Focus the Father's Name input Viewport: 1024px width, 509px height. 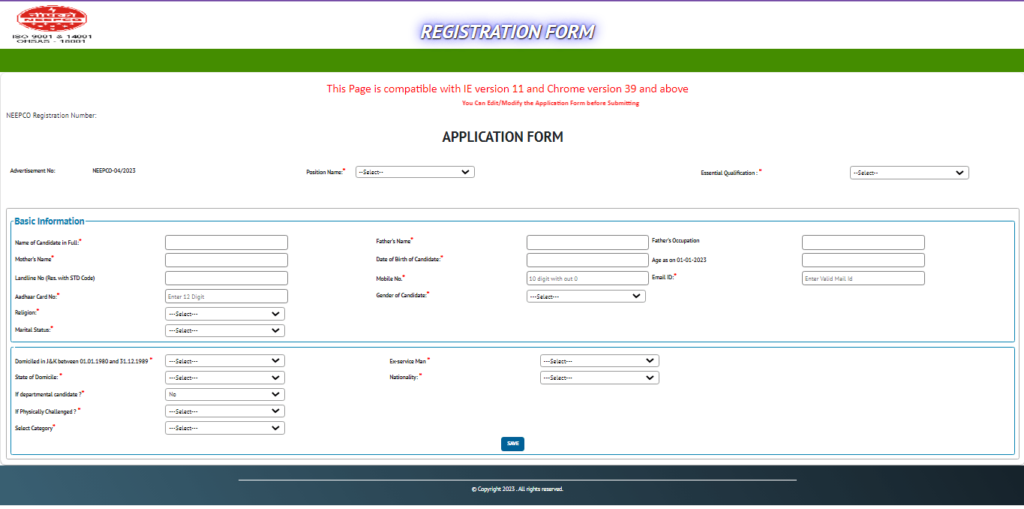tap(587, 242)
